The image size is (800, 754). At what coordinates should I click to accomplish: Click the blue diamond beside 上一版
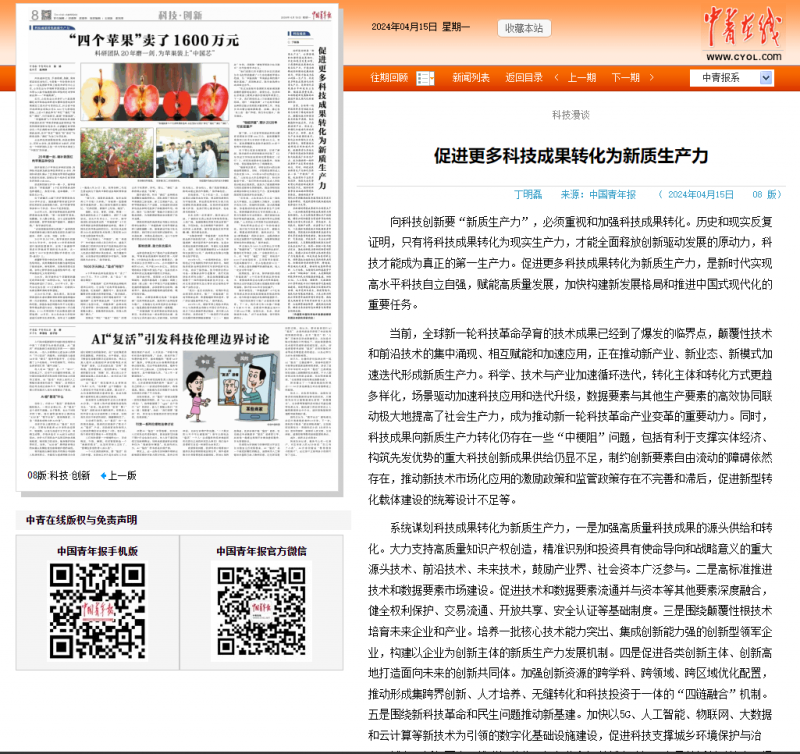(x=103, y=476)
